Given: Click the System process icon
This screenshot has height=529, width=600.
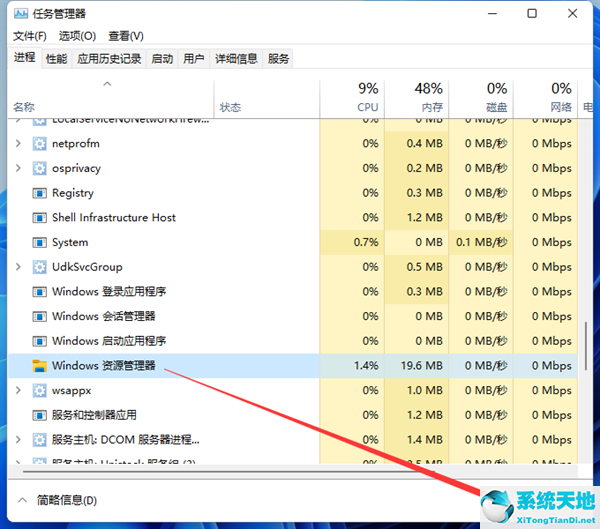Looking at the screenshot, I should tap(39, 242).
